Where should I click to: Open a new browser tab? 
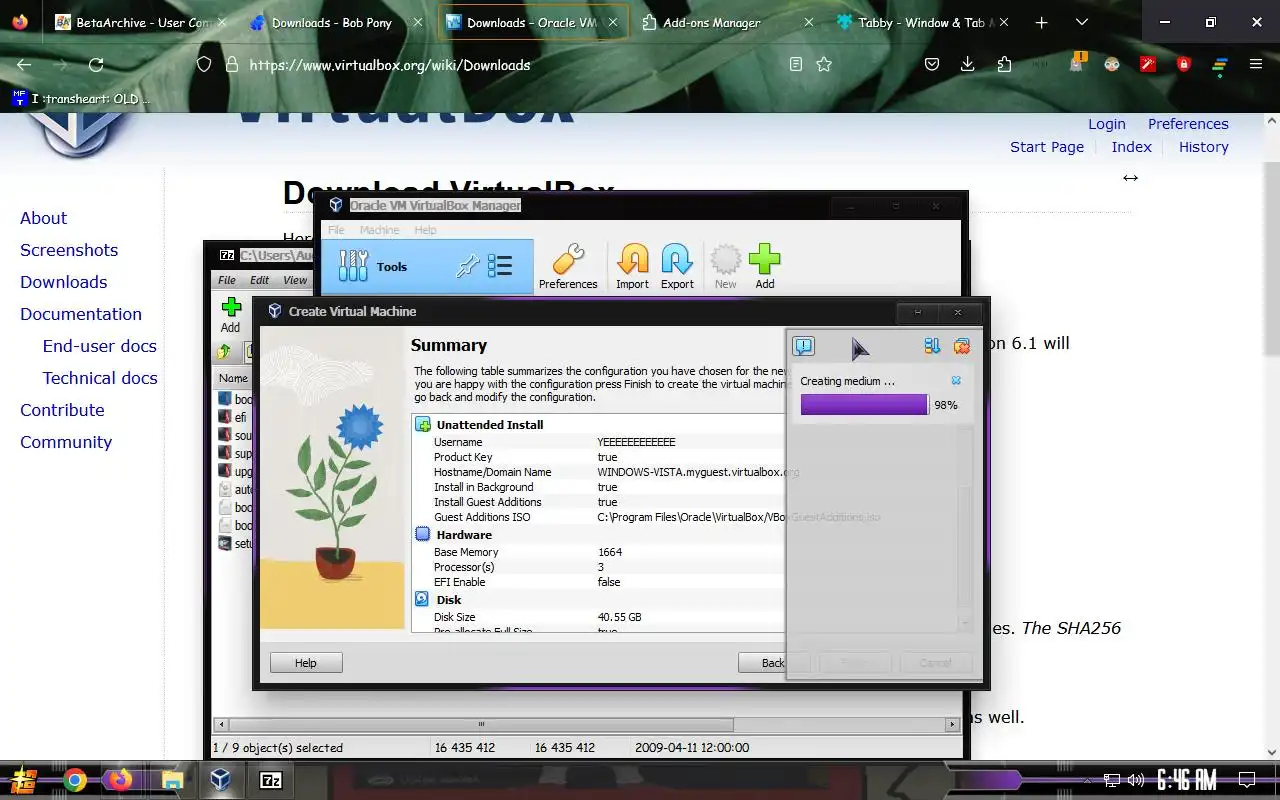pyautogui.click(x=1041, y=22)
